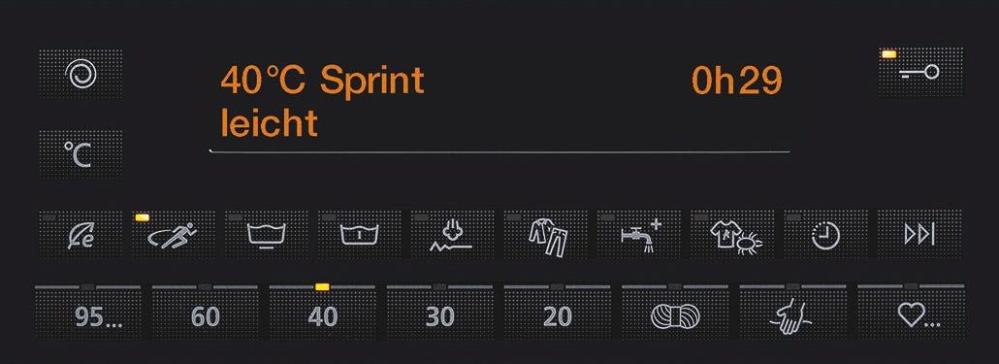Select the wash tub pre-wash icon
This screenshot has width=999, height=364.
pos(266,234)
